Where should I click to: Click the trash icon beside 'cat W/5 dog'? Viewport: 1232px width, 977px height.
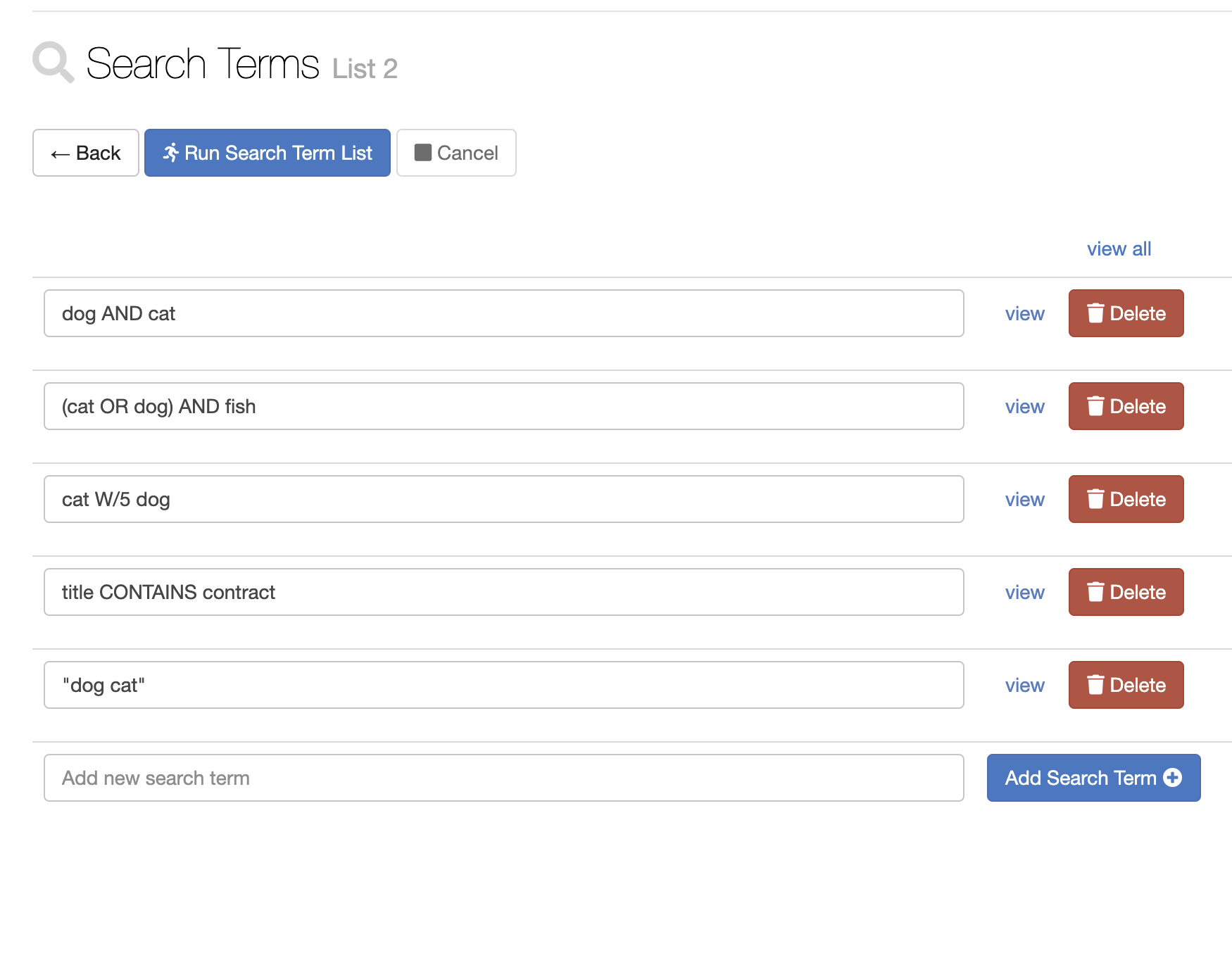coord(1096,499)
